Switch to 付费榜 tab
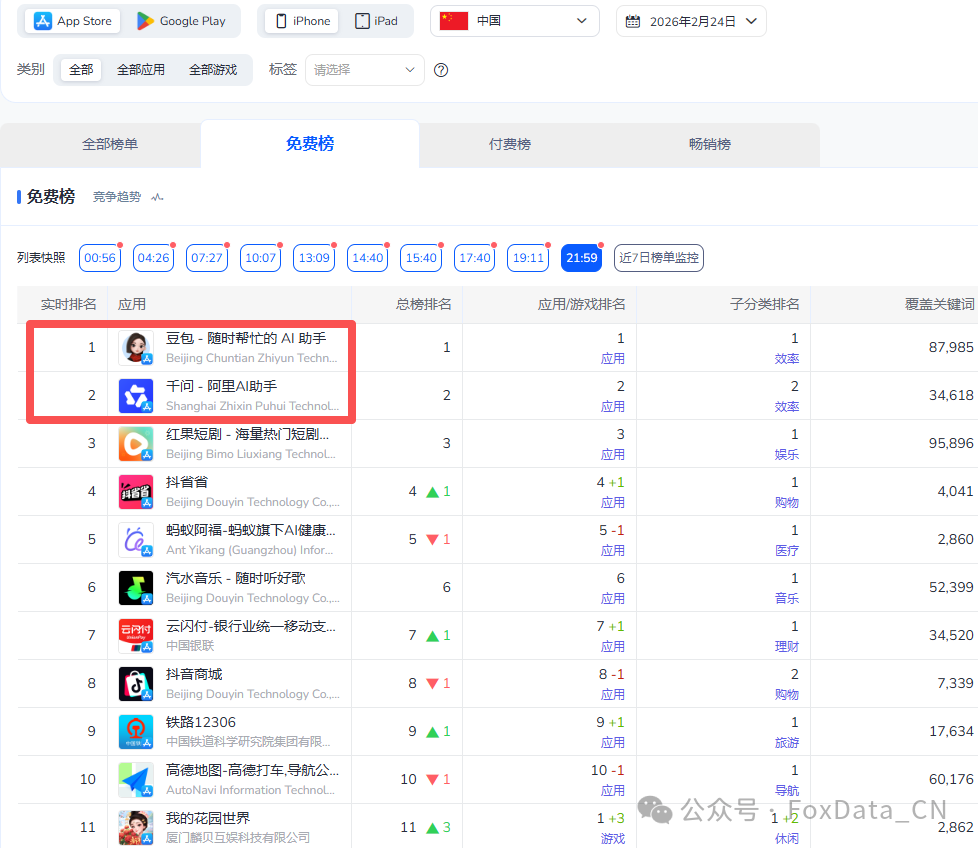The image size is (978, 848). pyautogui.click(x=510, y=144)
